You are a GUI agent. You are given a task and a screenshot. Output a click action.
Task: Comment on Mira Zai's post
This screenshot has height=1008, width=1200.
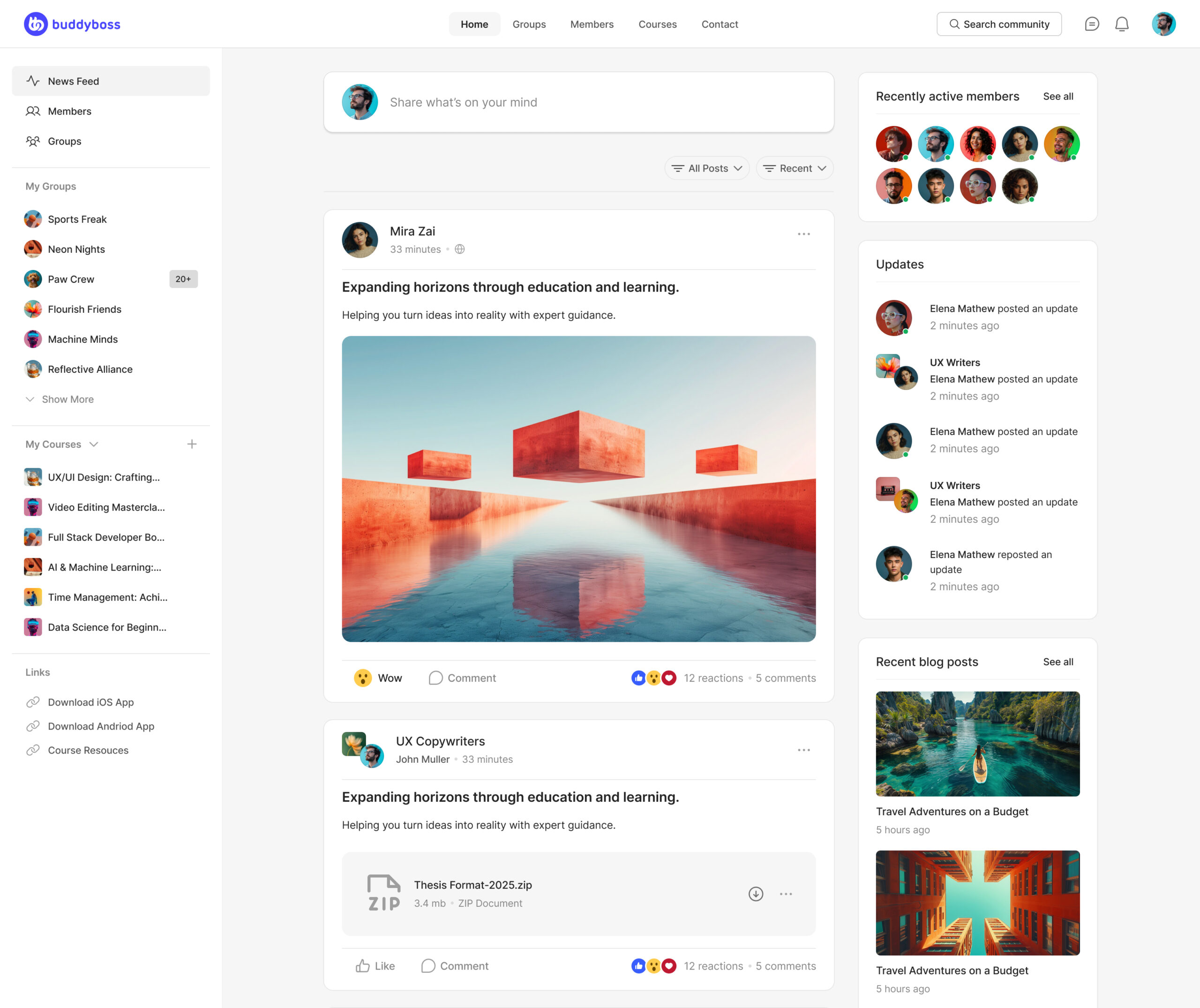462,678
